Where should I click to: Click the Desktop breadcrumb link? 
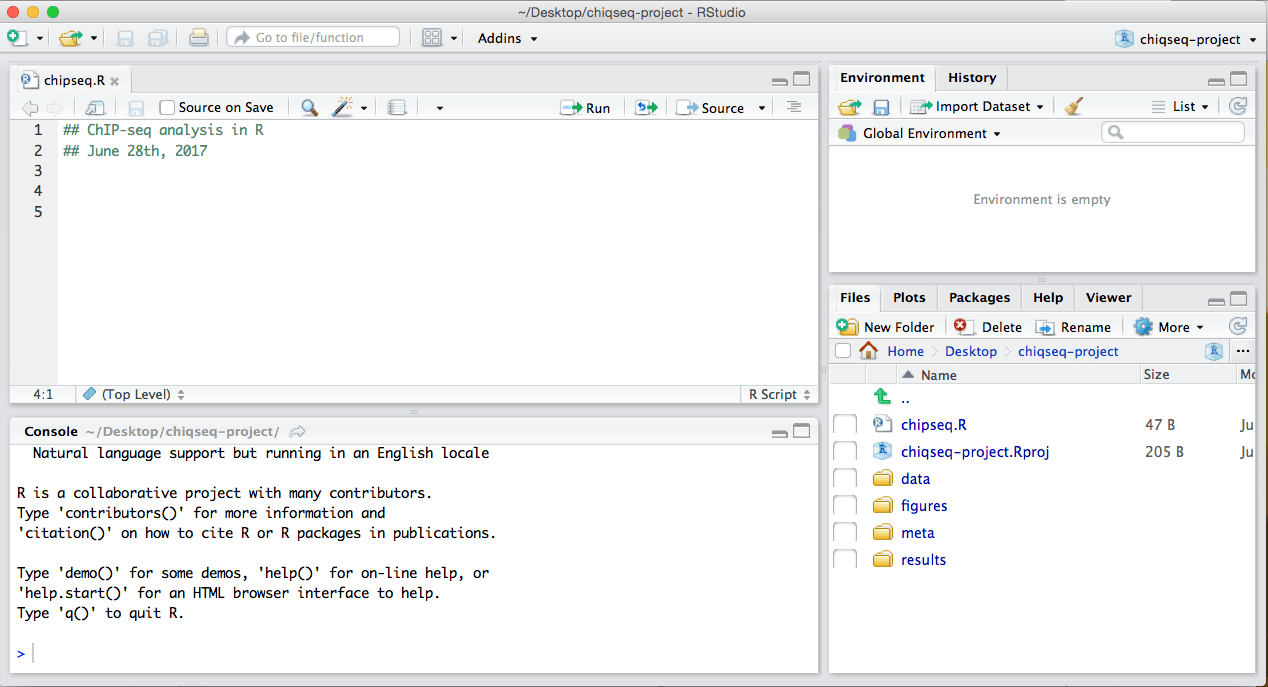tap(971, 351)
